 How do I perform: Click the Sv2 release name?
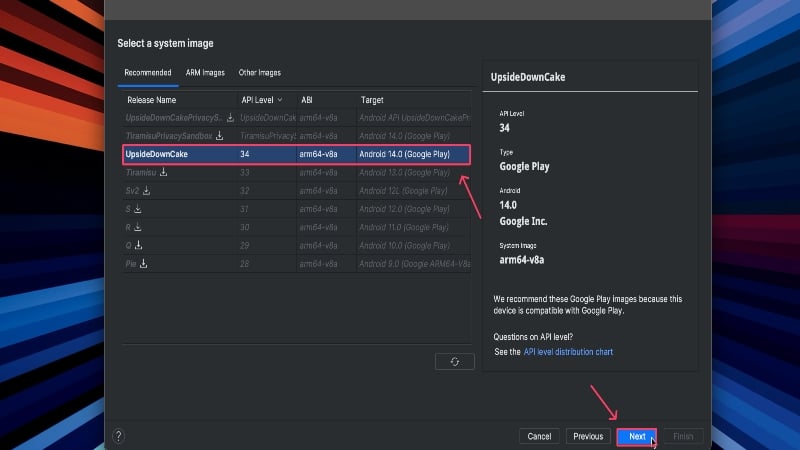[x=132, y=191]
